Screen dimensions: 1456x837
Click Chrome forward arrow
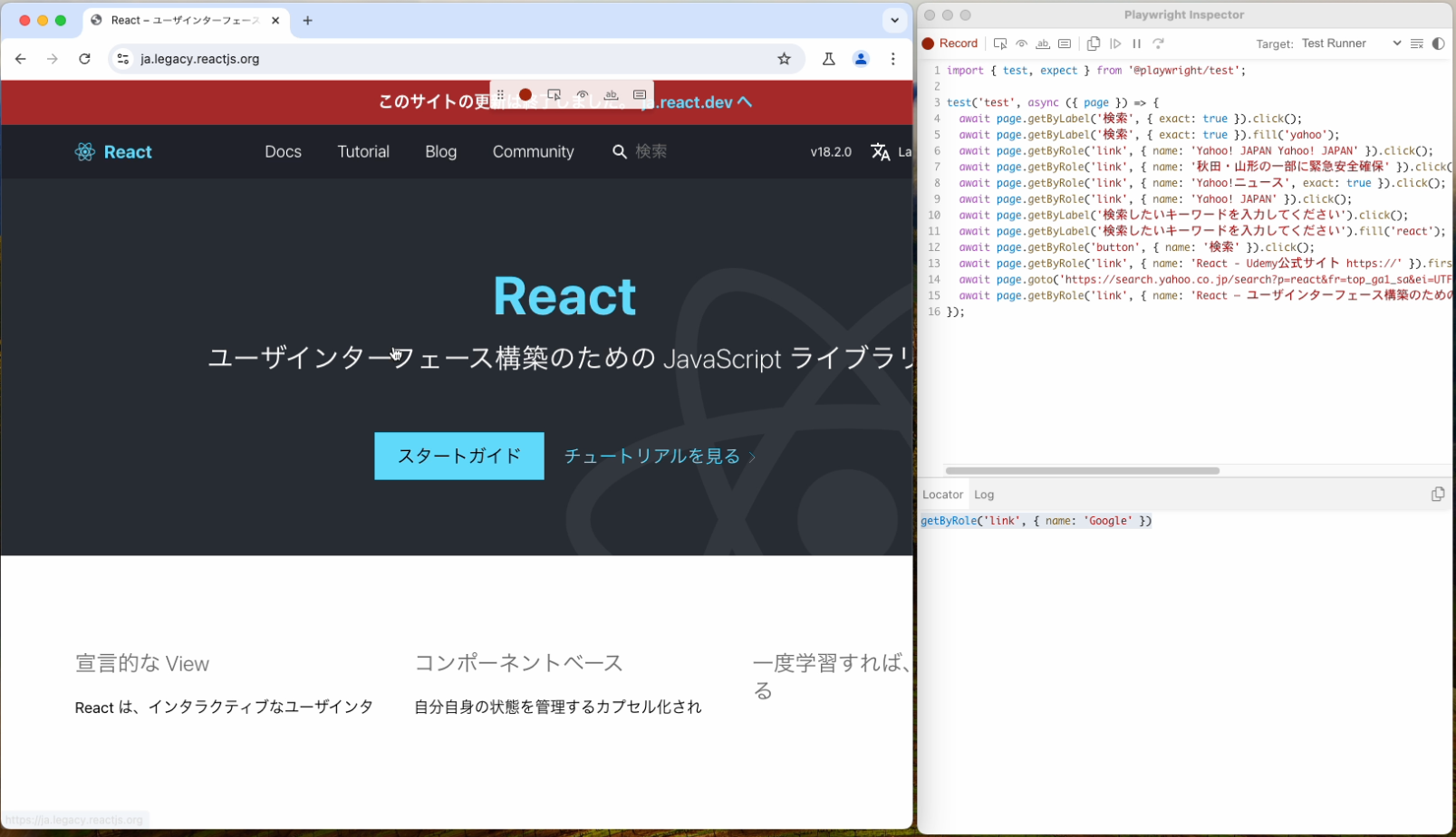tap(53, 59)
